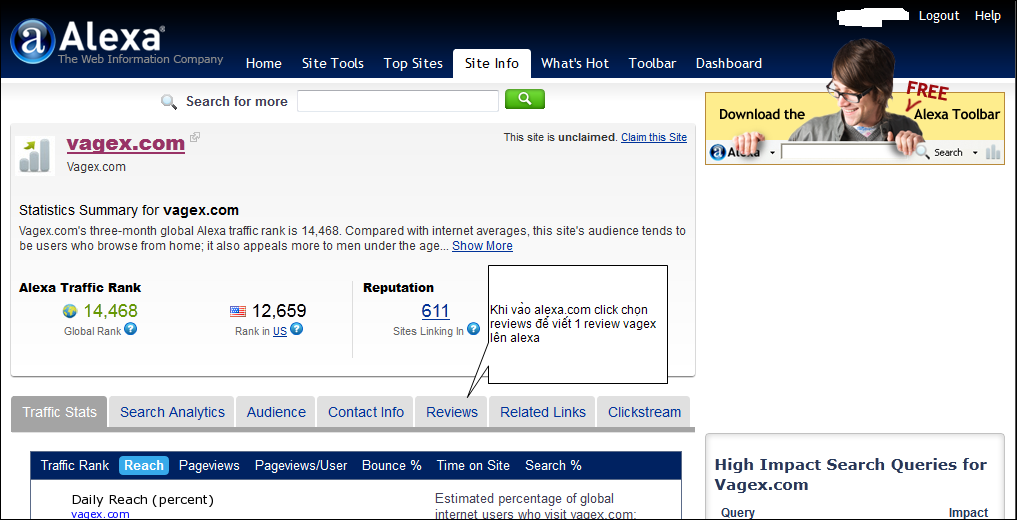1017x520 pixels.
Task: Open the Reviews tab
Action: pyautogui.click(x=452, y=412)
